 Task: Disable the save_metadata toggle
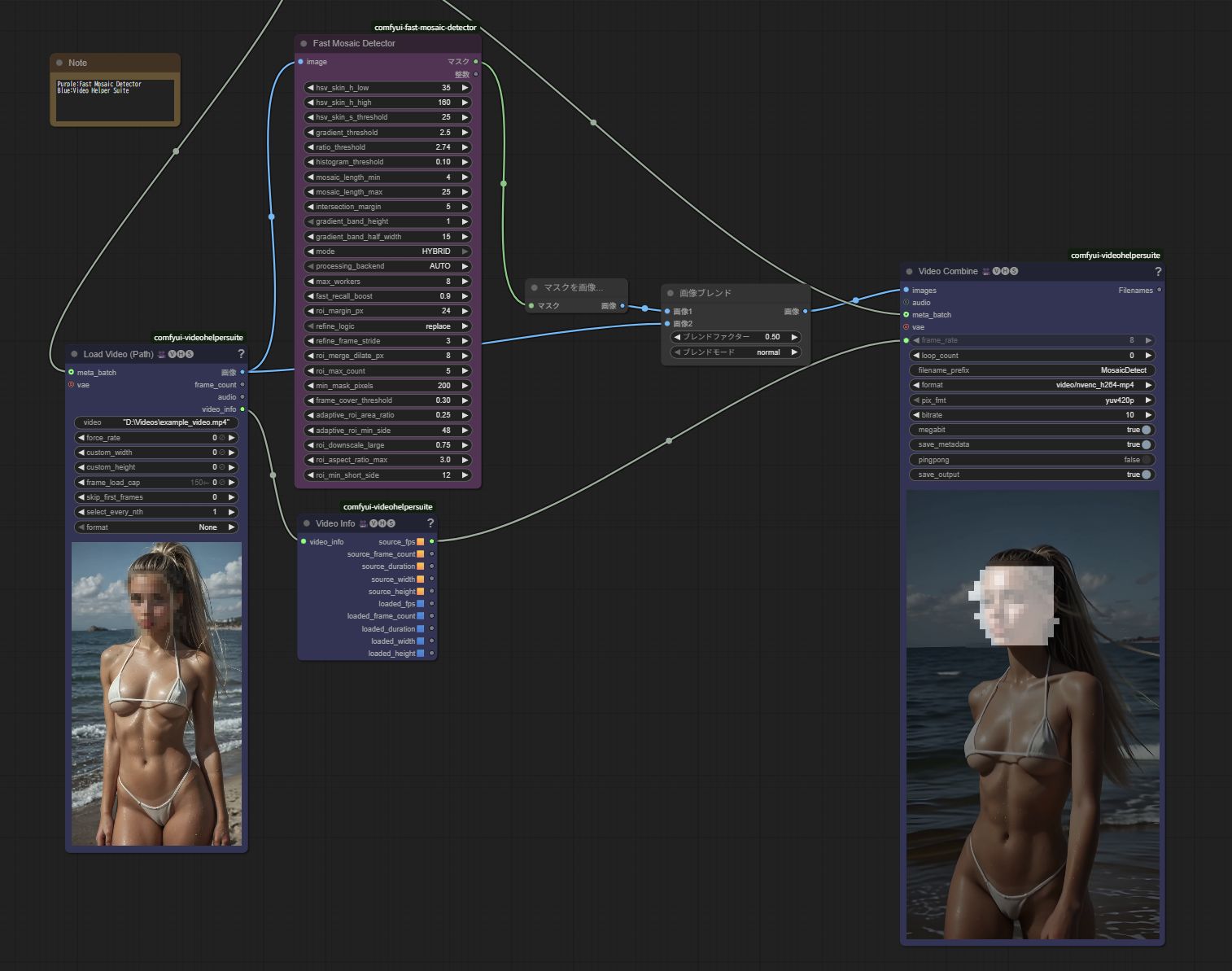pos(1146,444)
